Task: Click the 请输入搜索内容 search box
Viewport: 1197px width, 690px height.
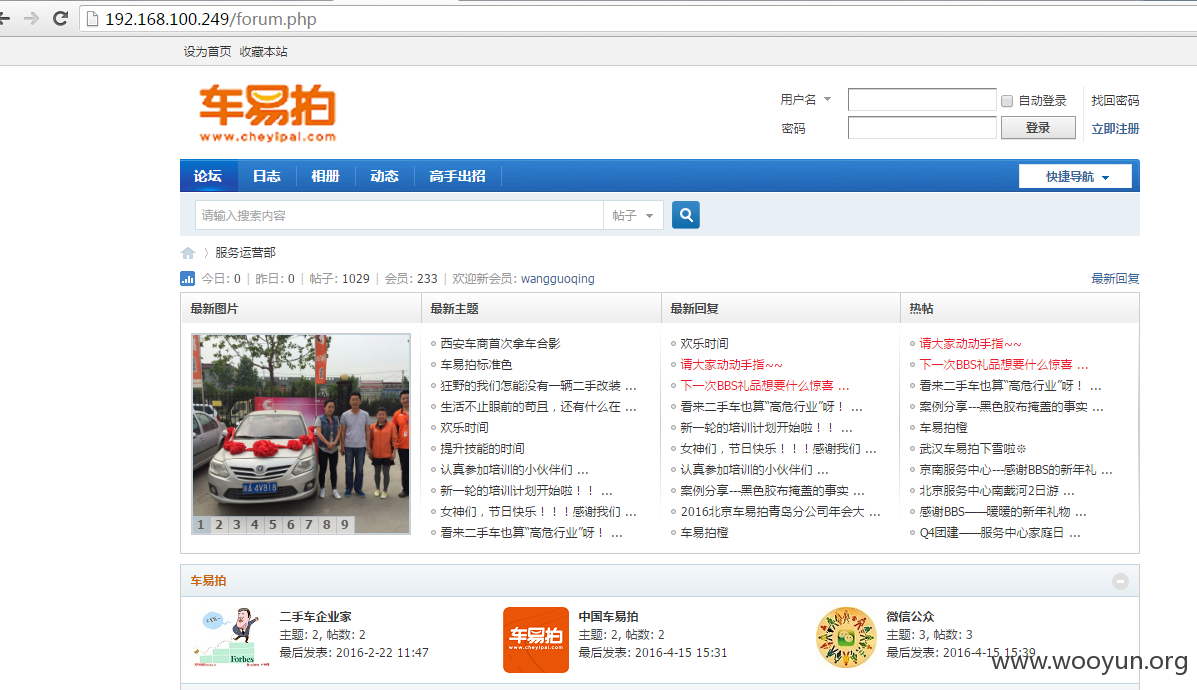Action: tap(399, 215)
